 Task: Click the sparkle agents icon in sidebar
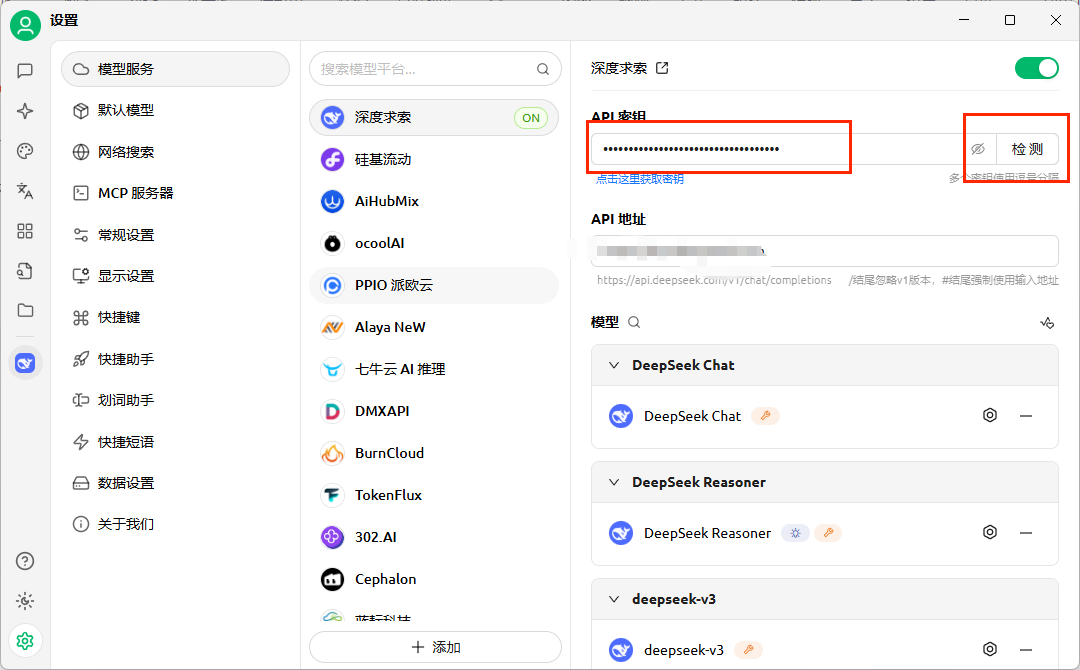coord(25,111)
